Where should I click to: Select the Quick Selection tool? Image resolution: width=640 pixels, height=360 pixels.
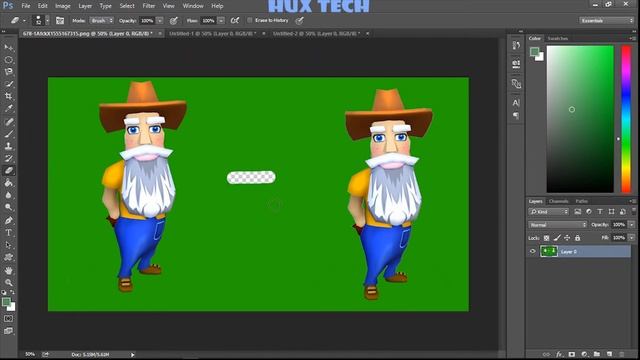pos(9,84)
